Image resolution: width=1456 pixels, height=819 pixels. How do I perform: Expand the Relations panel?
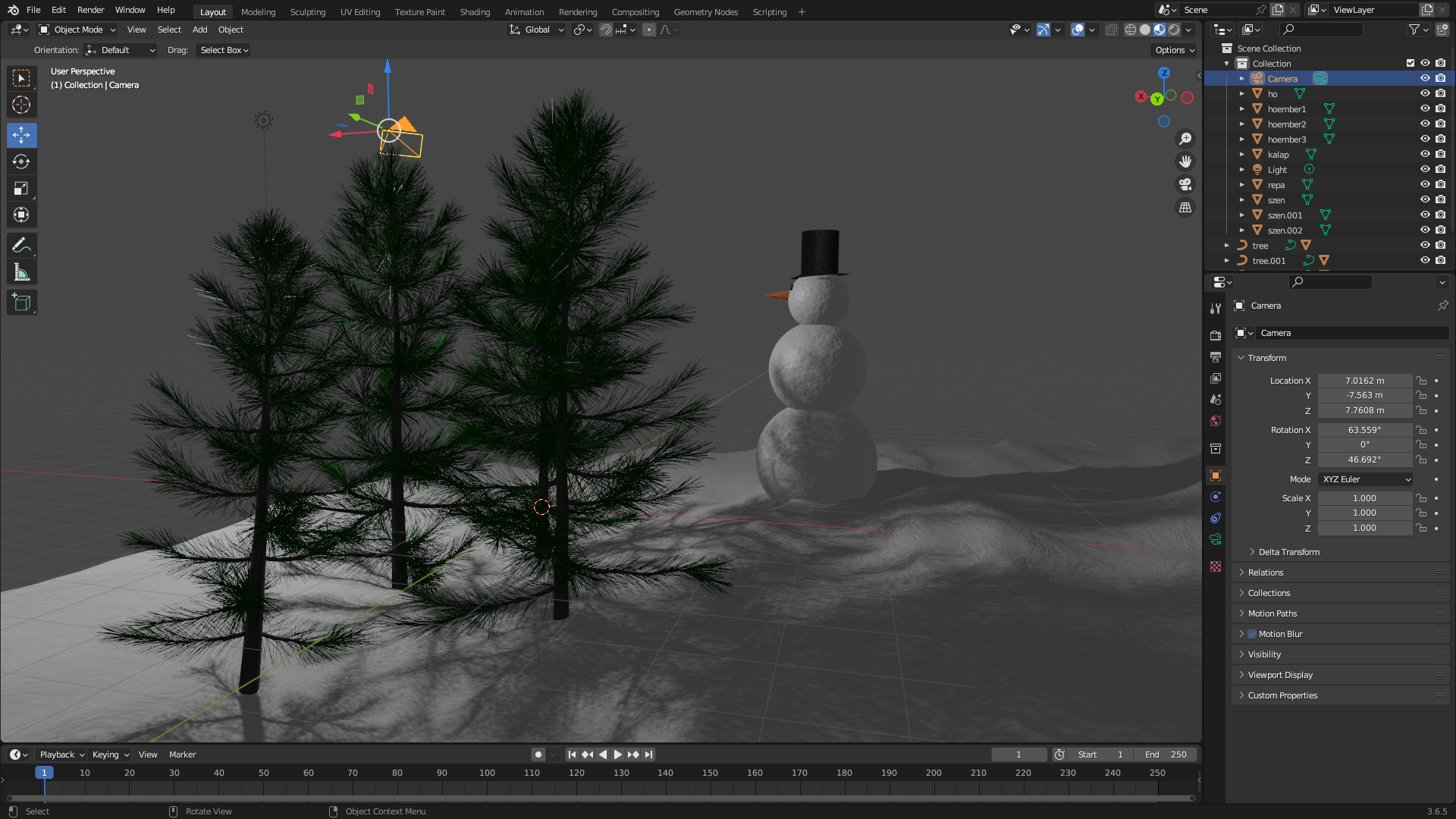click(x=1265, y=573)
